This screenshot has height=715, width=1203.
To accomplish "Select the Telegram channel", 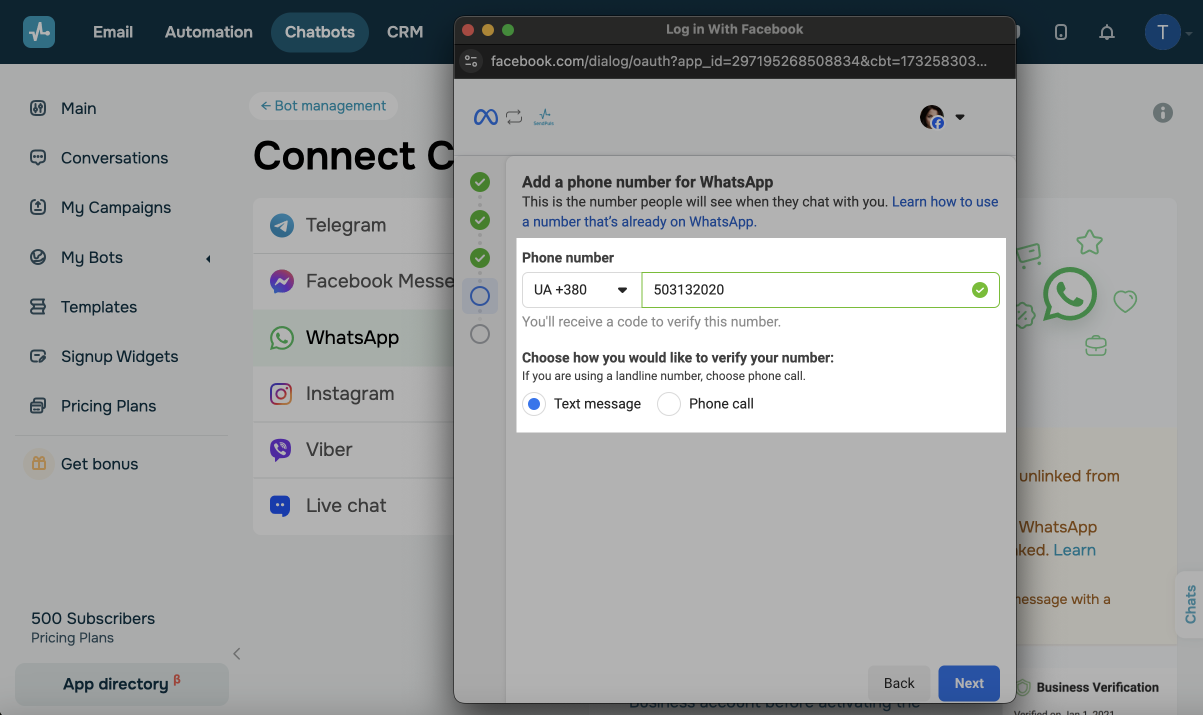I will [353, 225].
